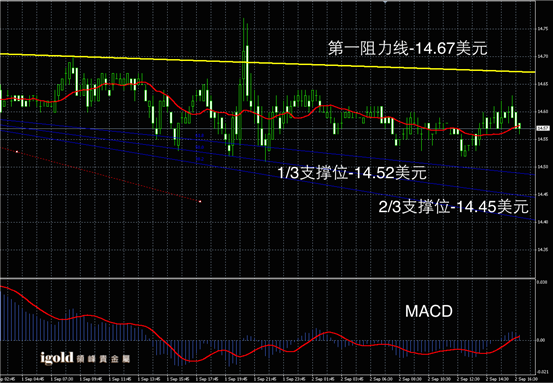Click the 2/3支撑位-14.45美元 text label
The height and width of the screenshot is (383, 553).
tap(454, 206)
